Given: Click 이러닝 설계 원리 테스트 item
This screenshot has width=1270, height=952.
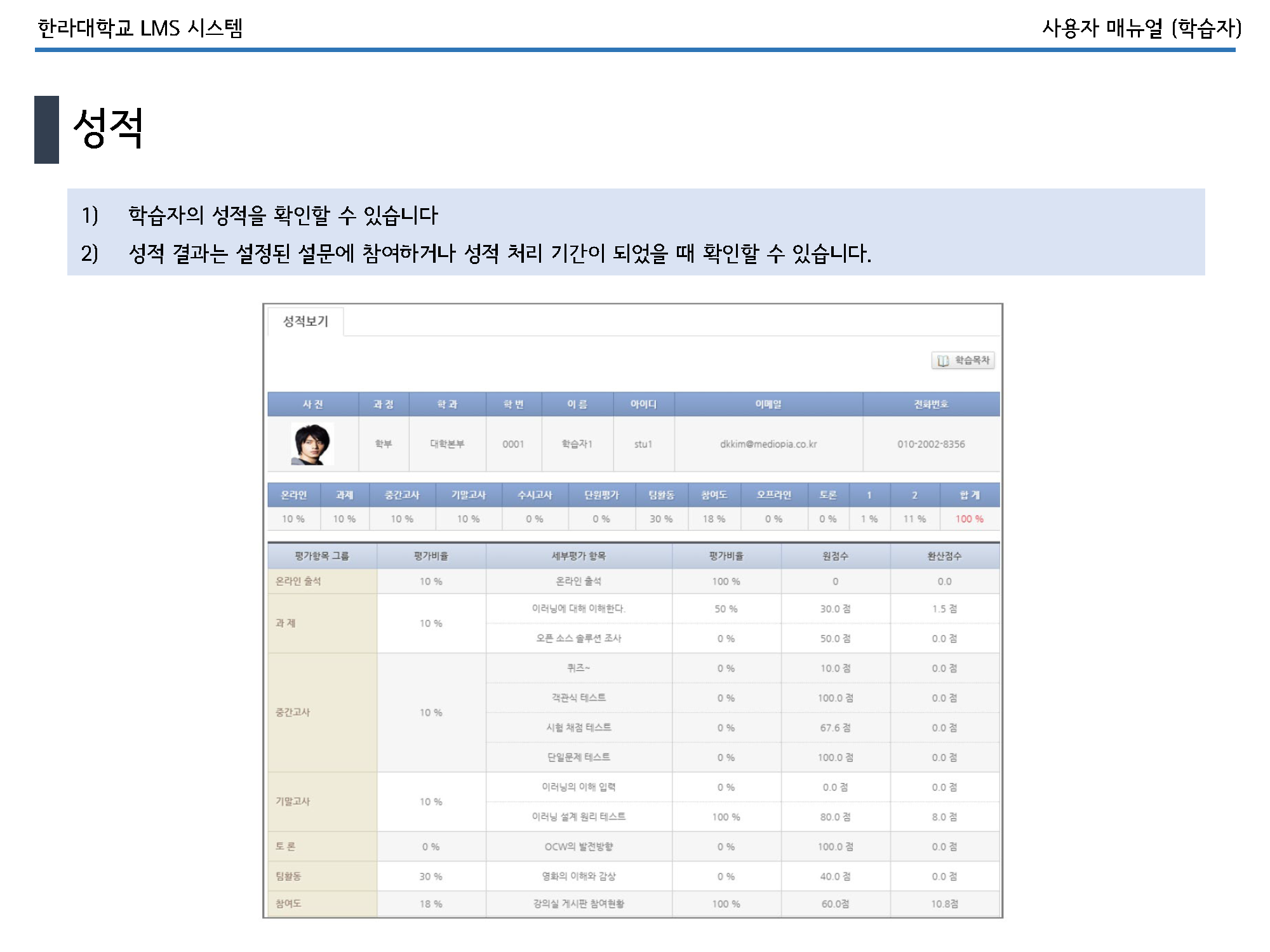Looking at the screenshot, I should click(578, 817).
